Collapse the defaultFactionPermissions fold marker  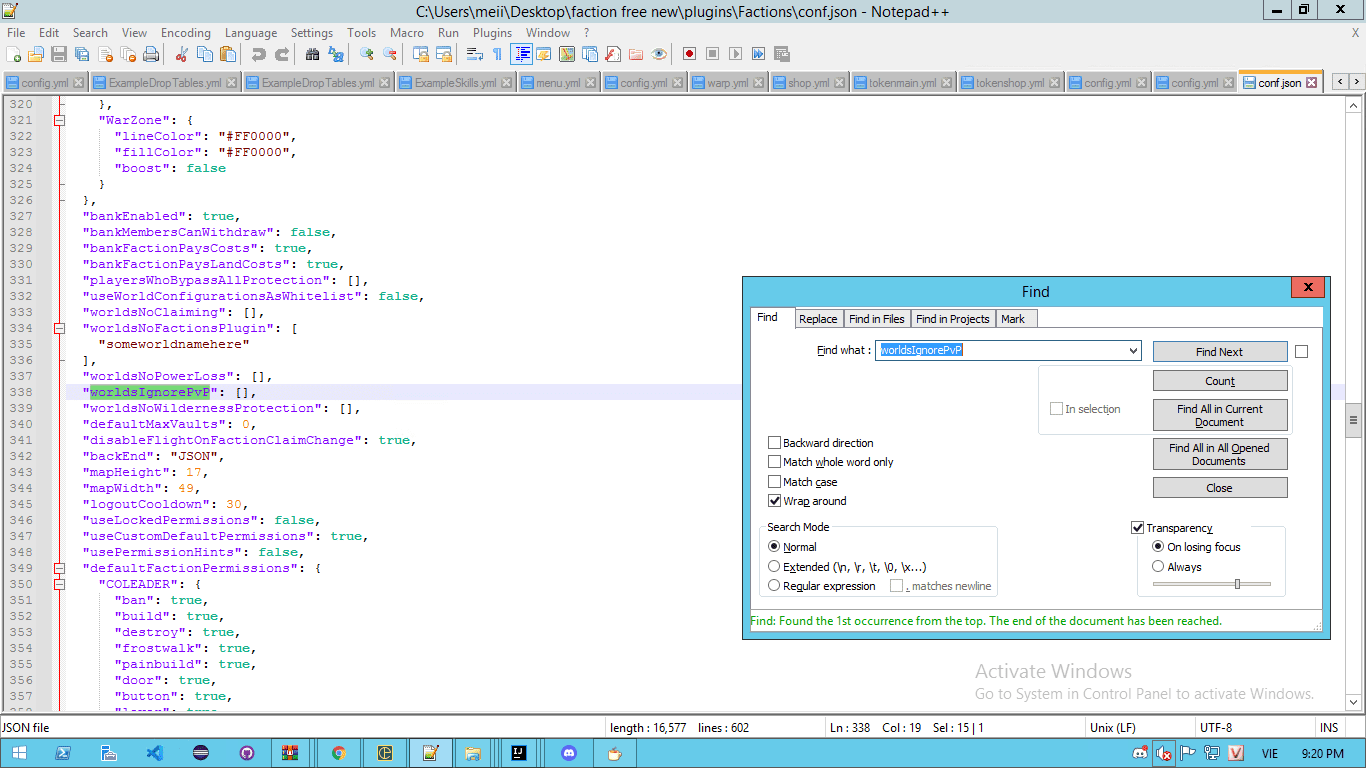pos(59,568)
